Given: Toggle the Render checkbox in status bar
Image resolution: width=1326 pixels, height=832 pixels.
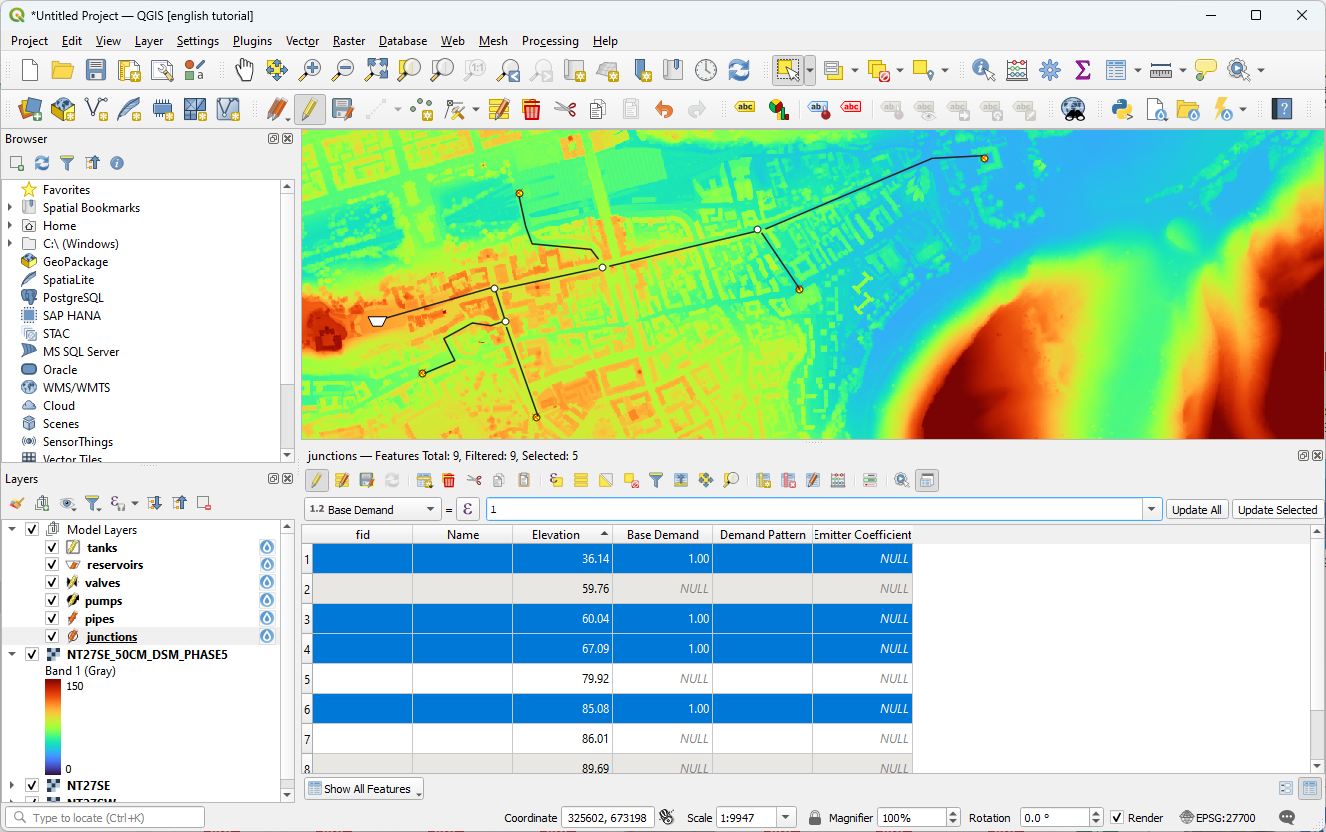Looking at the screenshot, I should coord(1118,818).
